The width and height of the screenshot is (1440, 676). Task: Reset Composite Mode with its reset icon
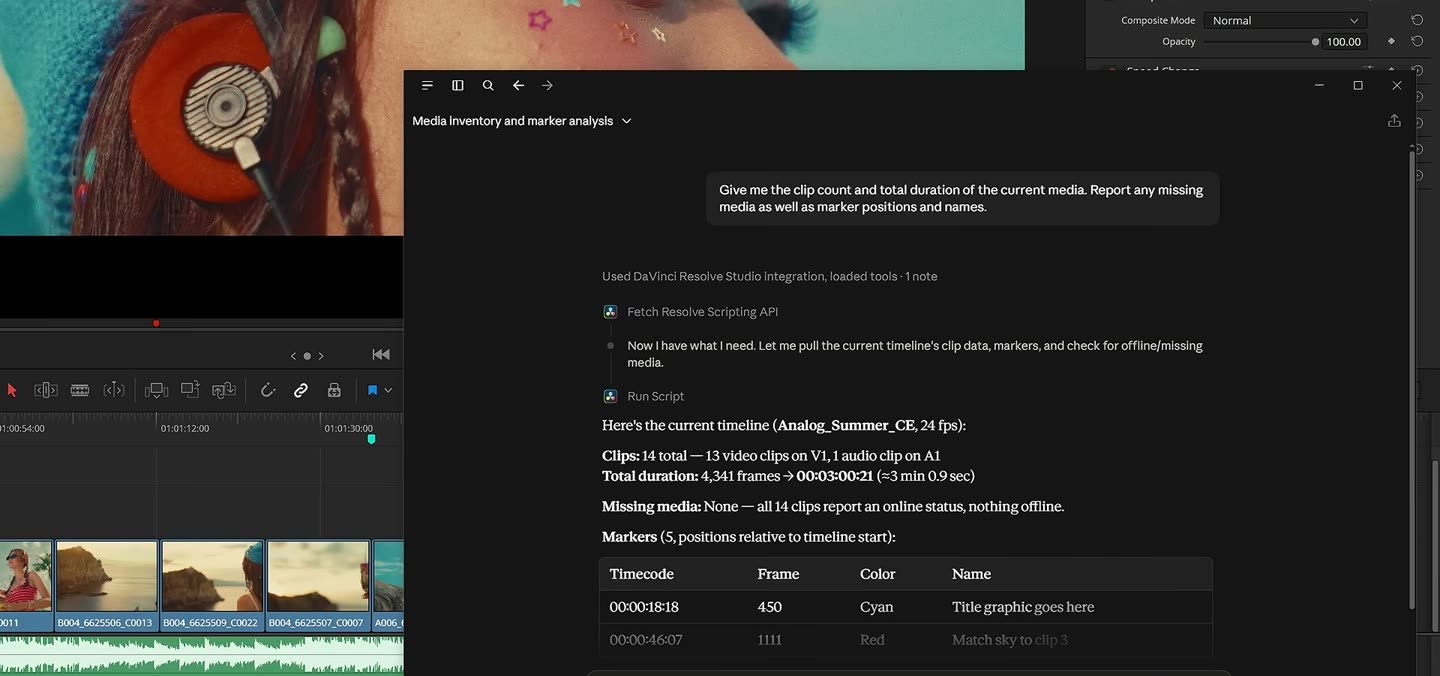pyautogui.click(x=1417, y=20)
